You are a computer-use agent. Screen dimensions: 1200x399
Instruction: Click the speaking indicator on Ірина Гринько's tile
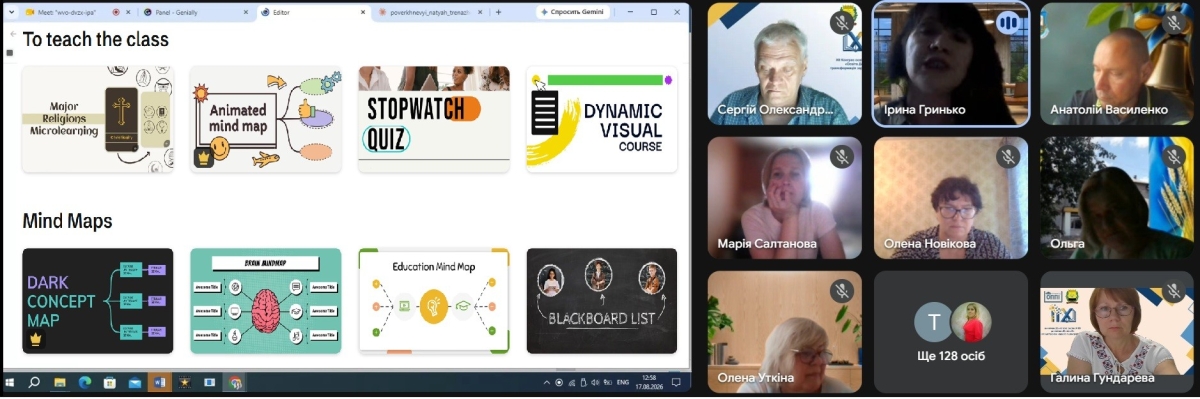click(1008, 20)
